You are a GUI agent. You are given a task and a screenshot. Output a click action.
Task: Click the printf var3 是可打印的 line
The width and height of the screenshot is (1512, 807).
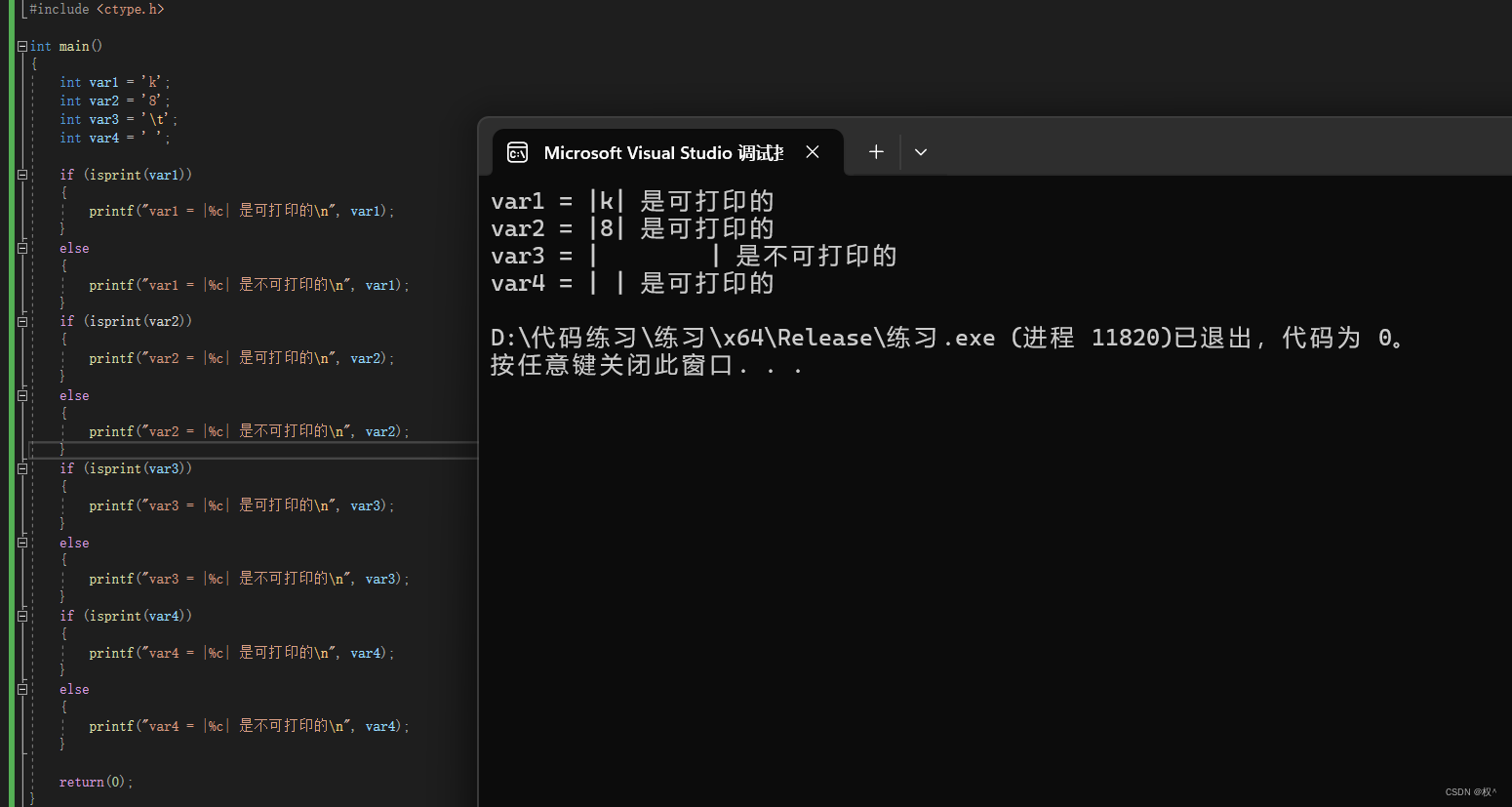241,505
